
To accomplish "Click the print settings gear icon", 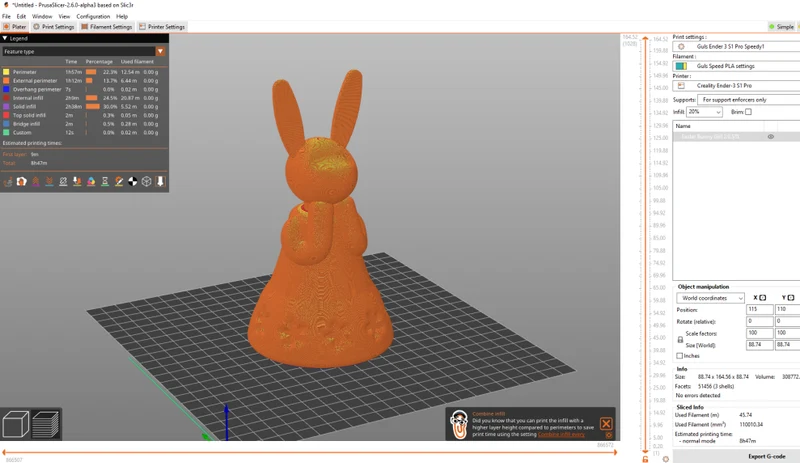I will point(681,46).
